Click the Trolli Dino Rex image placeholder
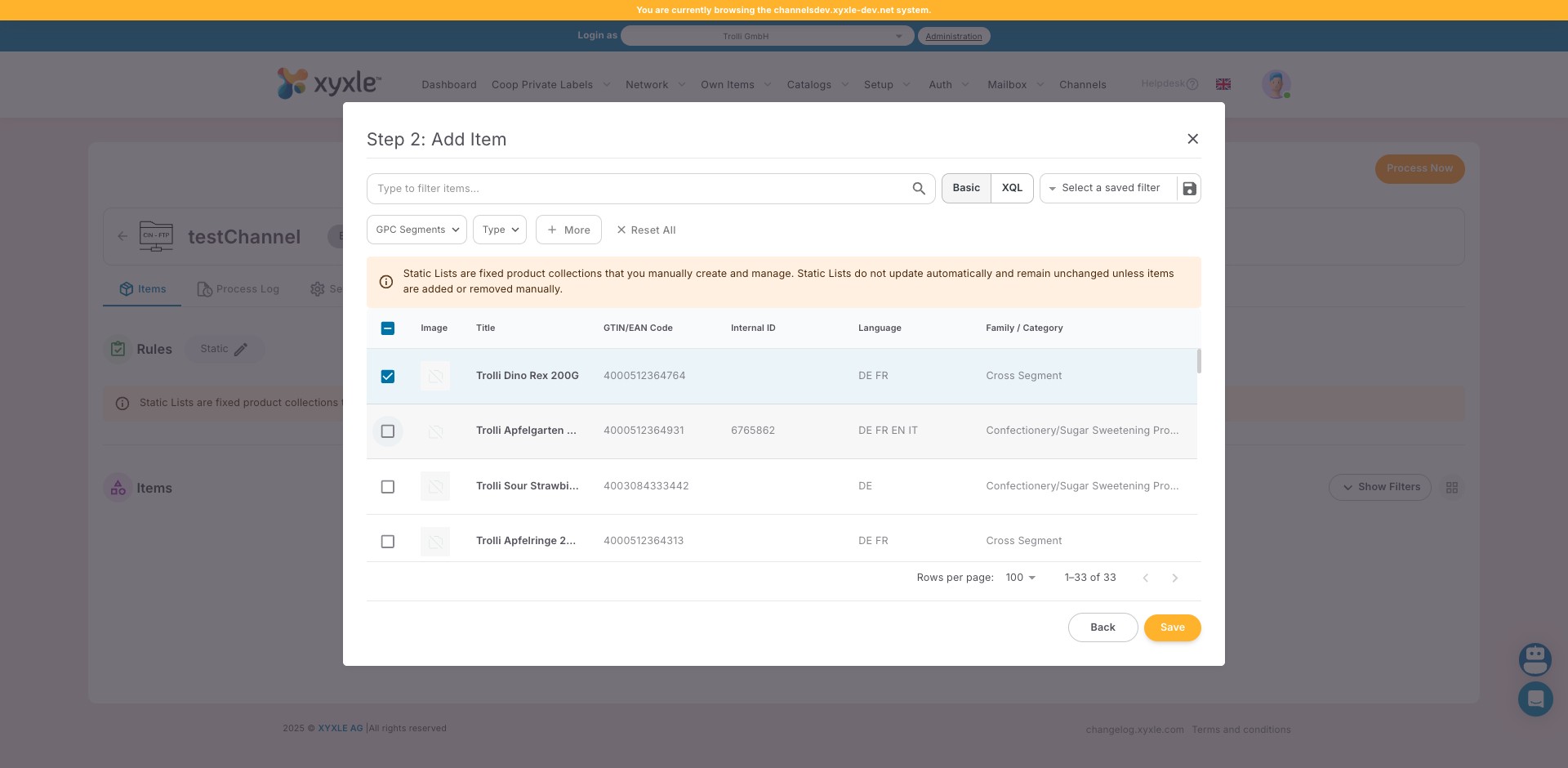 [x=435, y=376]
